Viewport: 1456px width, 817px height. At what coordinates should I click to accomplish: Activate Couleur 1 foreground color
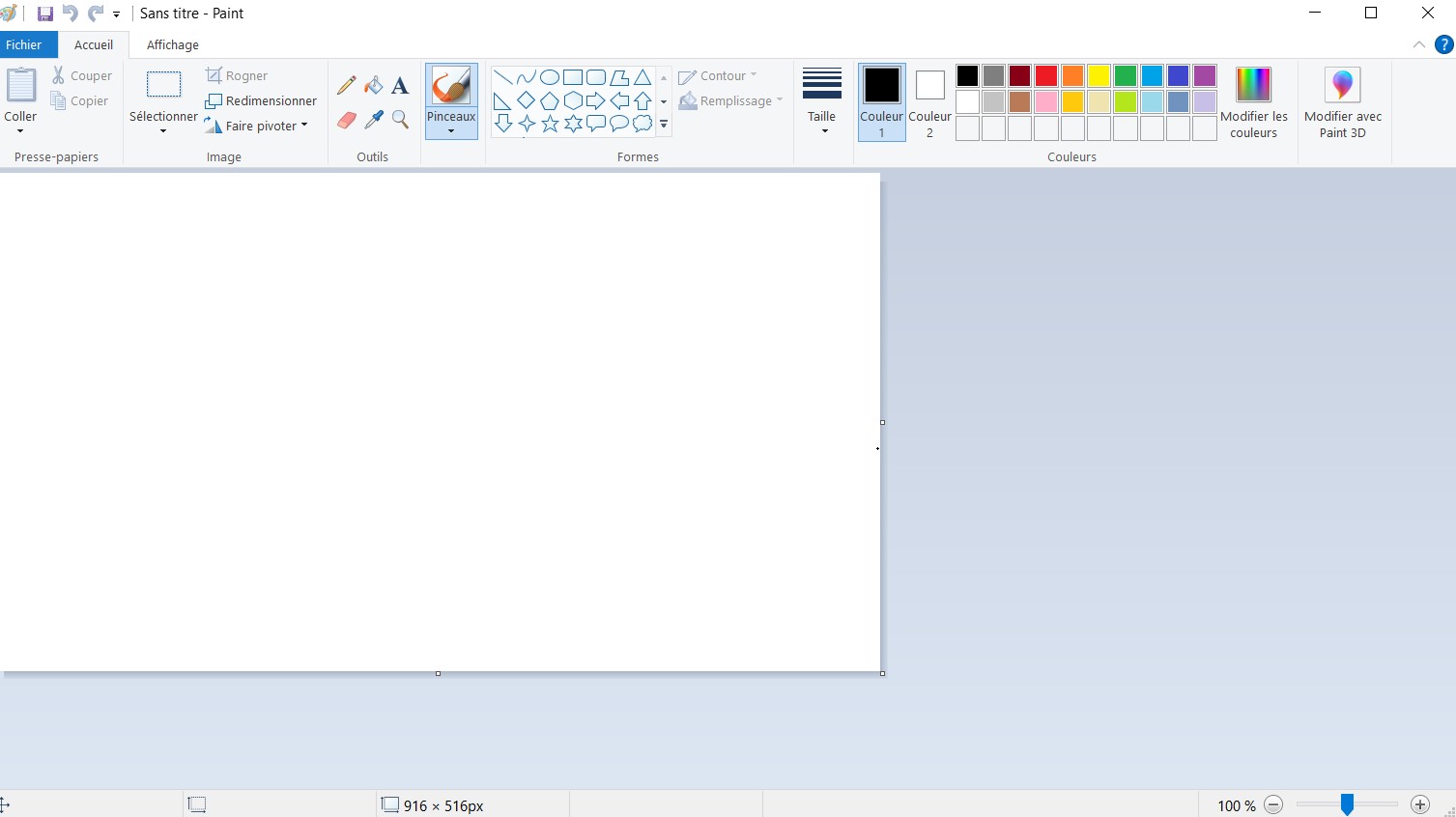[x=881, y=102]
